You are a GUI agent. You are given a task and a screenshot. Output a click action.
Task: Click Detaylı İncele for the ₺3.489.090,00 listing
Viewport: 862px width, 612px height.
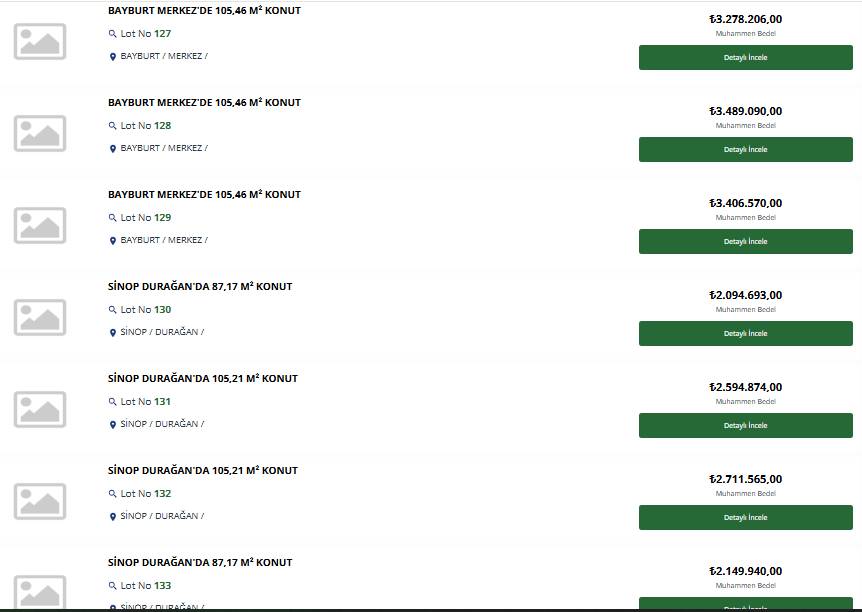[745, 150]
